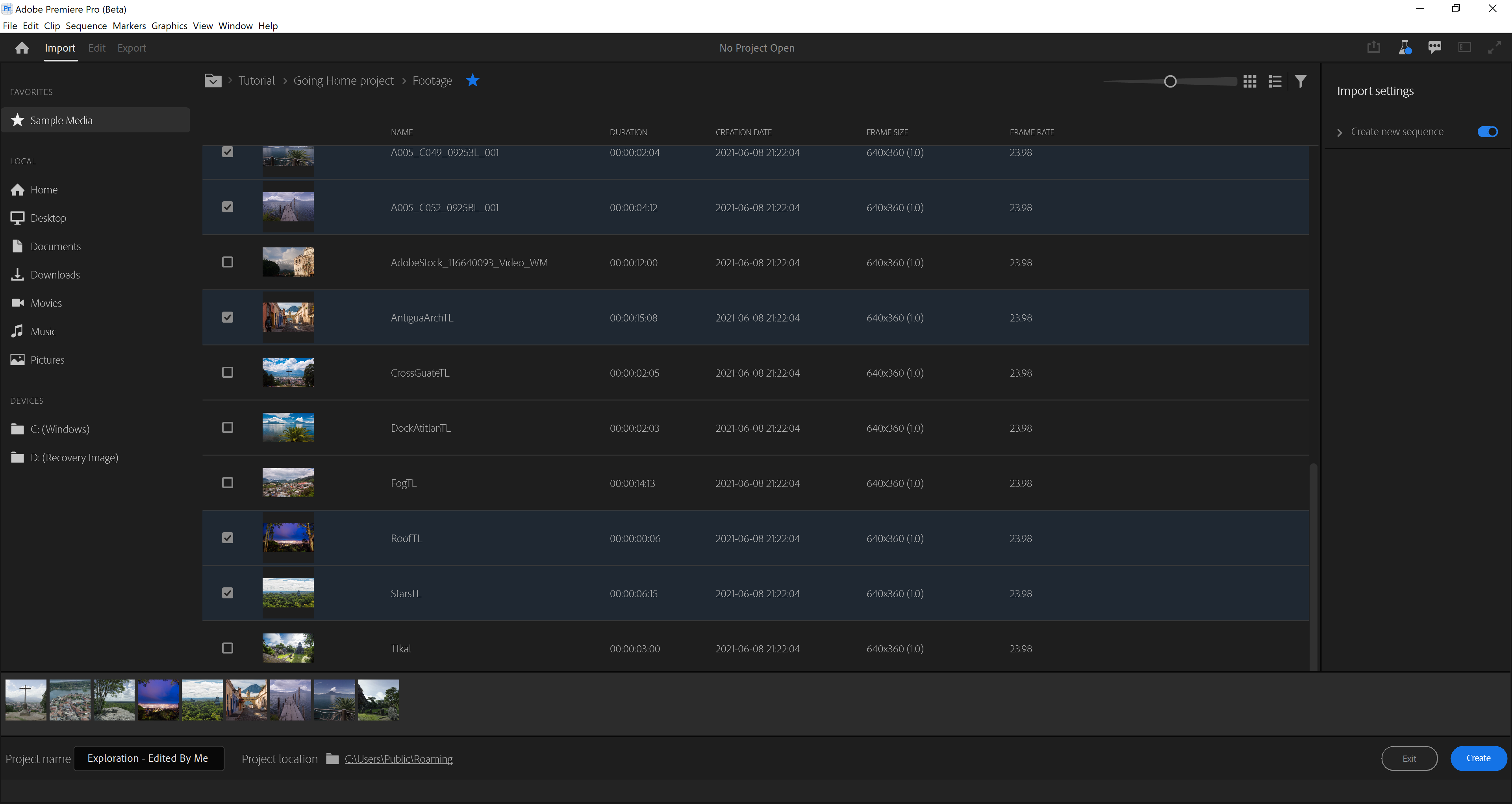The image size is (1512, 804).
Task: Open the feedback speech bubble icon
Action: [x=1434, y=48]
